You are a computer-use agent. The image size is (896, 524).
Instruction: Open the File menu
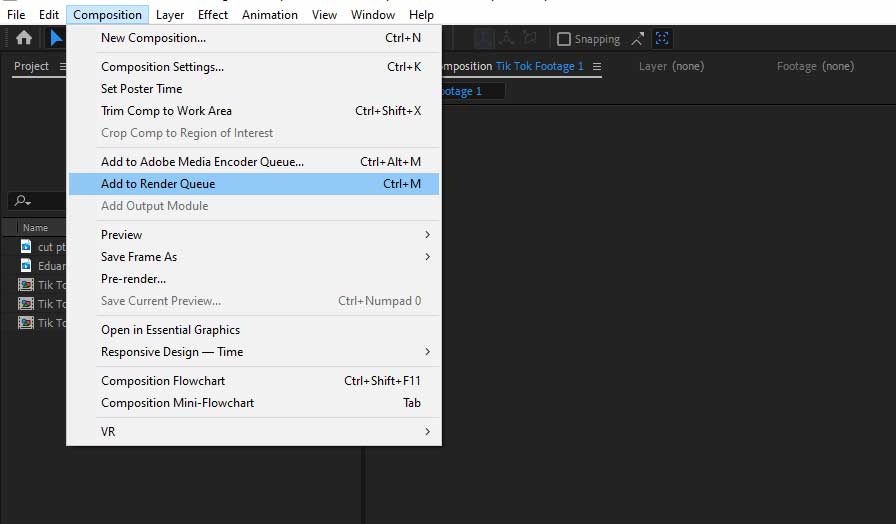point(16,15)
